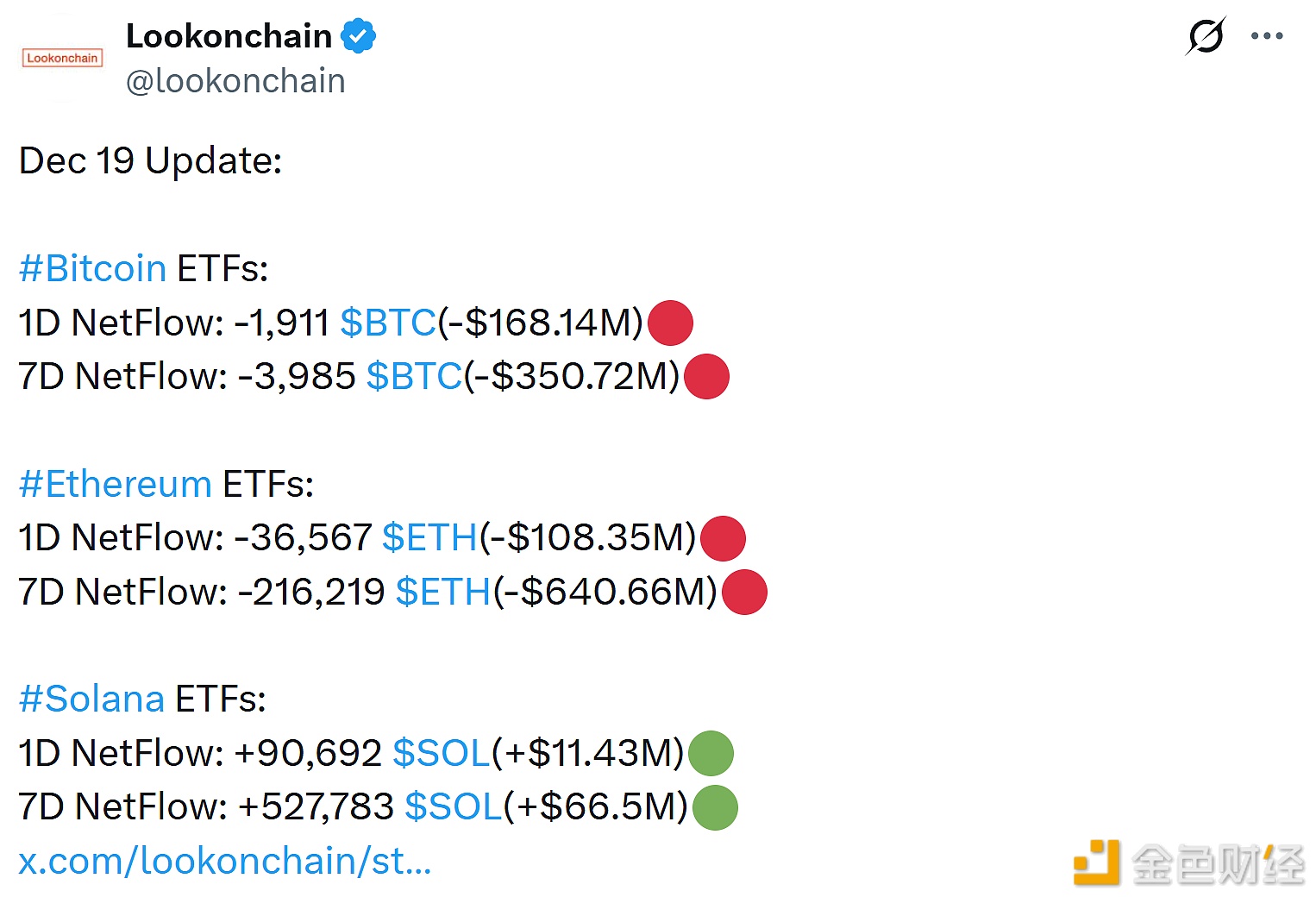Viewport: 1316px width, 897px height.
Task: Open the x.com/lookonchain status link
Action: click(225, 861)
